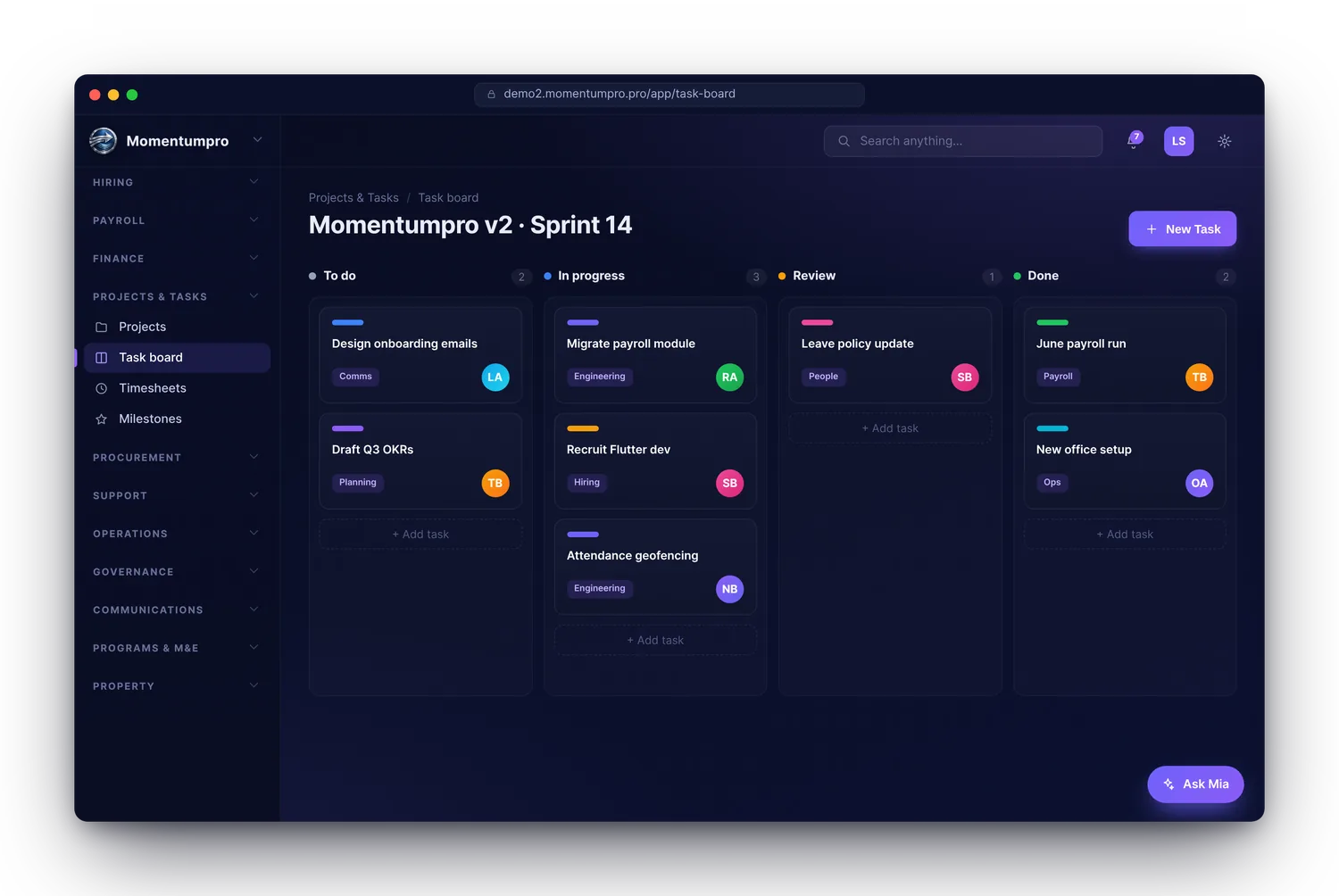1339x896 pixels.
Task: Open the LS user avatar menu
Action: [x=1178, y=141]
